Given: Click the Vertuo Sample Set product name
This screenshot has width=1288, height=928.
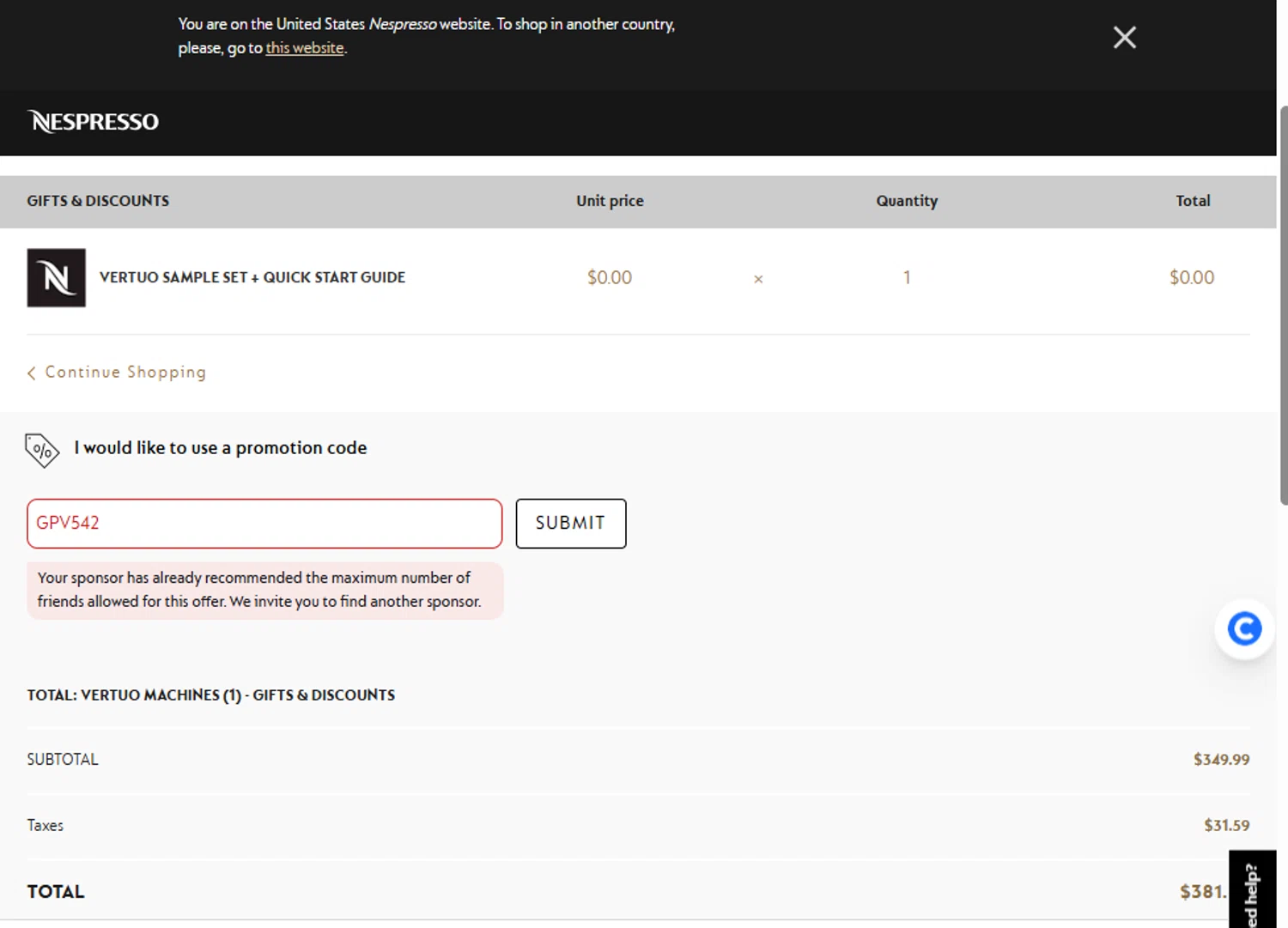Looking at the screenshot, I should 252,277.
